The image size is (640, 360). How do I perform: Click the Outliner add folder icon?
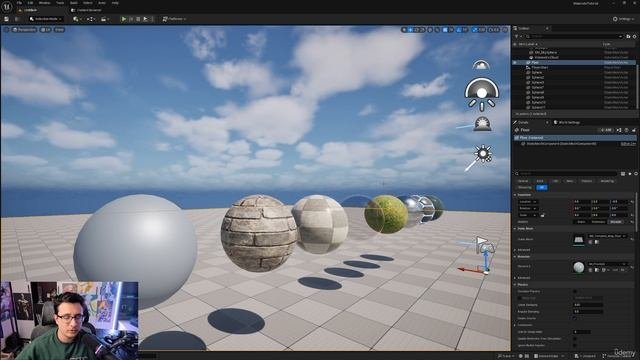pos(628,36)
